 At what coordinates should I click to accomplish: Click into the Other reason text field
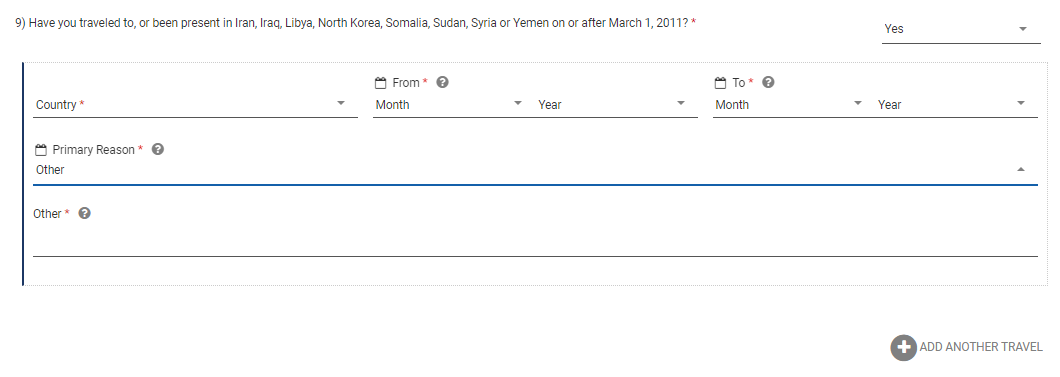535,243
